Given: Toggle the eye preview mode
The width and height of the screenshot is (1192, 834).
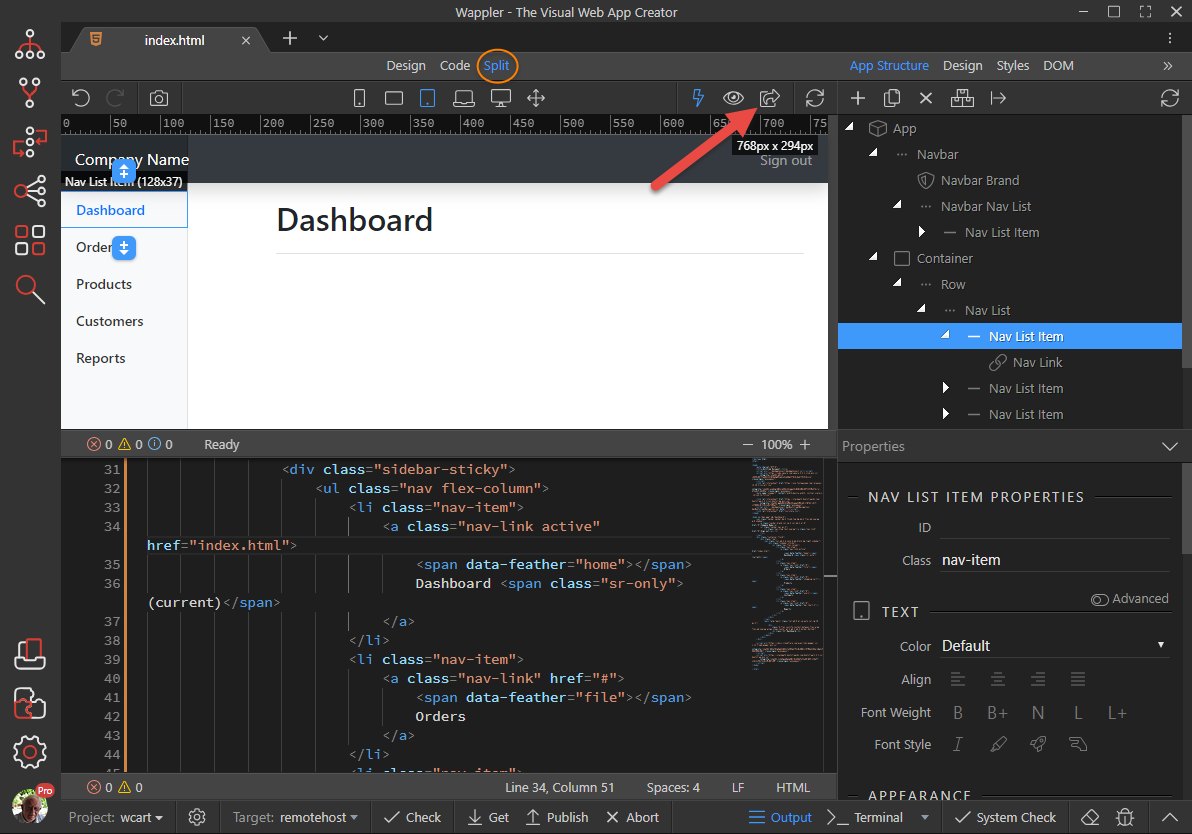Looking at the screenshot, I should point(733,97).
